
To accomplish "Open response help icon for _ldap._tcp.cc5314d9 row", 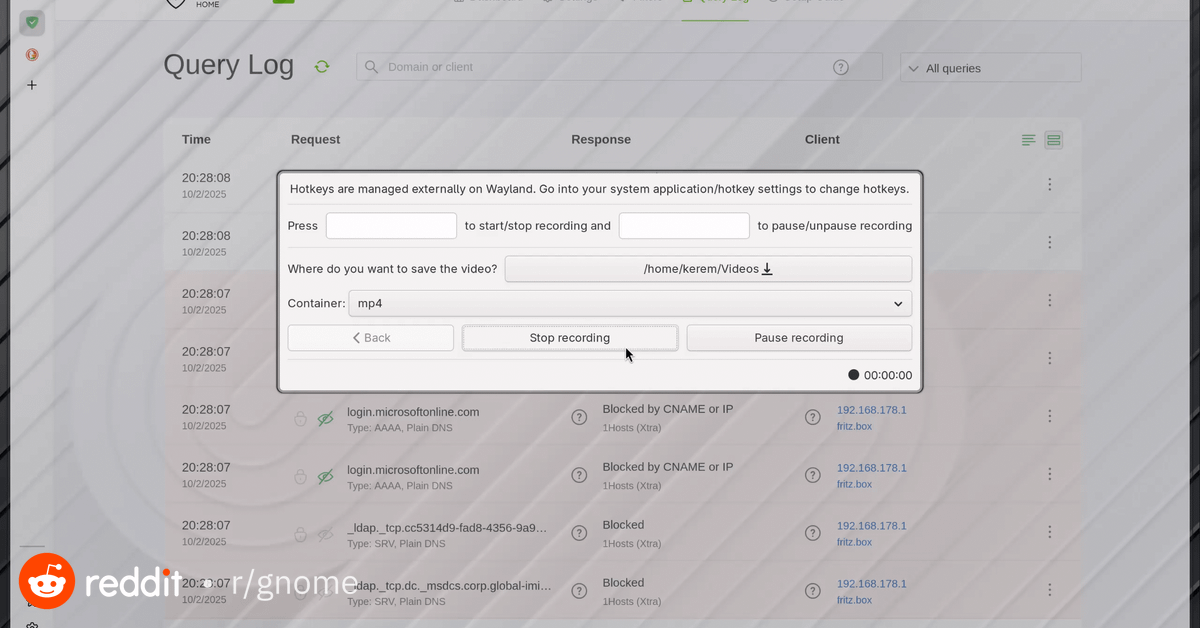I will 579,534.
